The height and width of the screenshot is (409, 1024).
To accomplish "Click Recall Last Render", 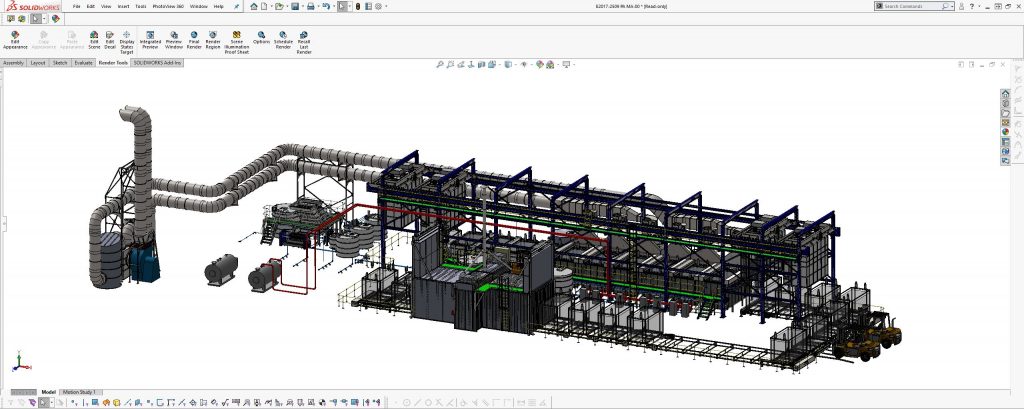I will click(303, 39).
